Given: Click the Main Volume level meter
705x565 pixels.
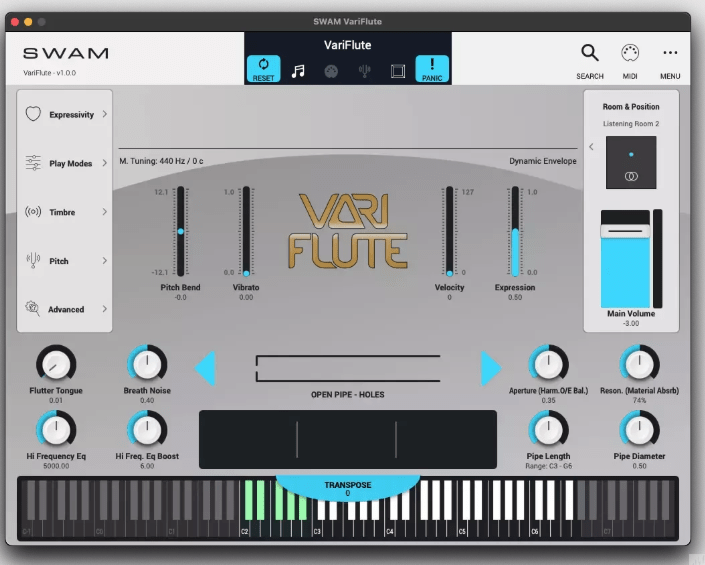Looking at the screenshot, I should (657, 258).
